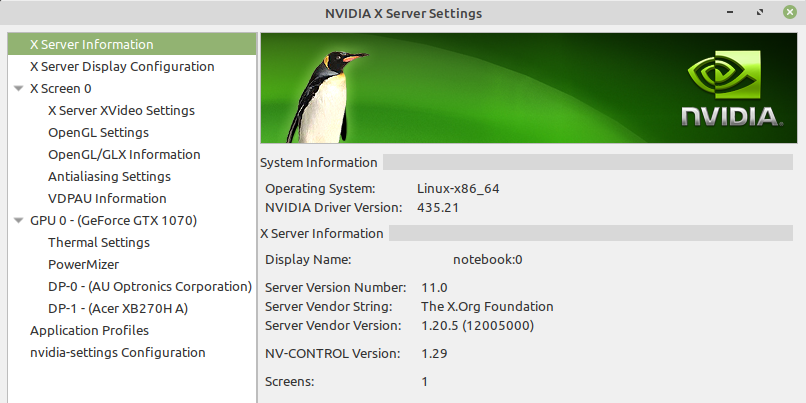The height and width of the screenshot is (403, 806).
Task: Click the Server Vendor String: label
Action: click(x=328, y=306)
